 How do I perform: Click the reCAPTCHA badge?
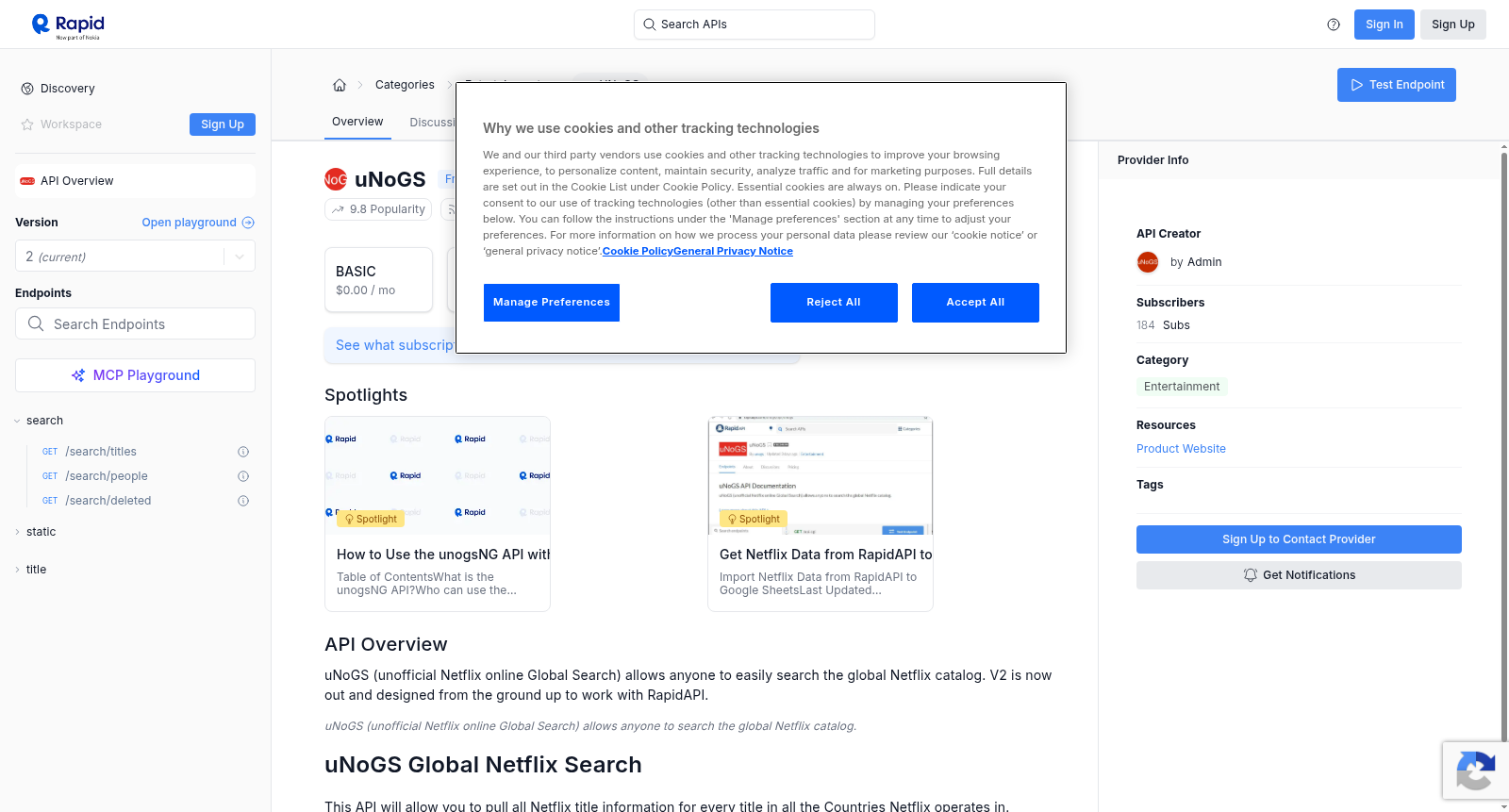[1475, 771]
